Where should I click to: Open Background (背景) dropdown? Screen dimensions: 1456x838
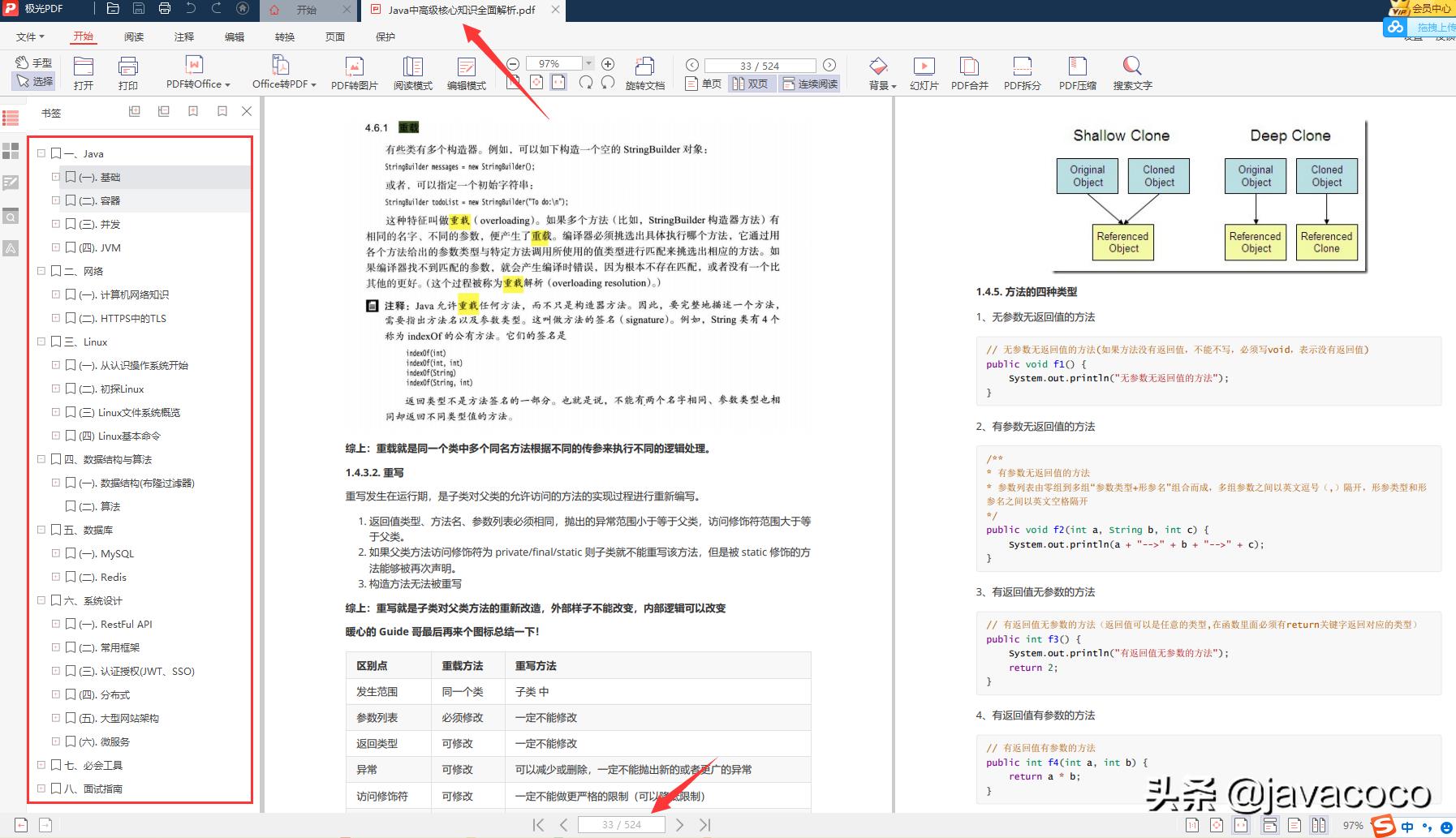881,72
